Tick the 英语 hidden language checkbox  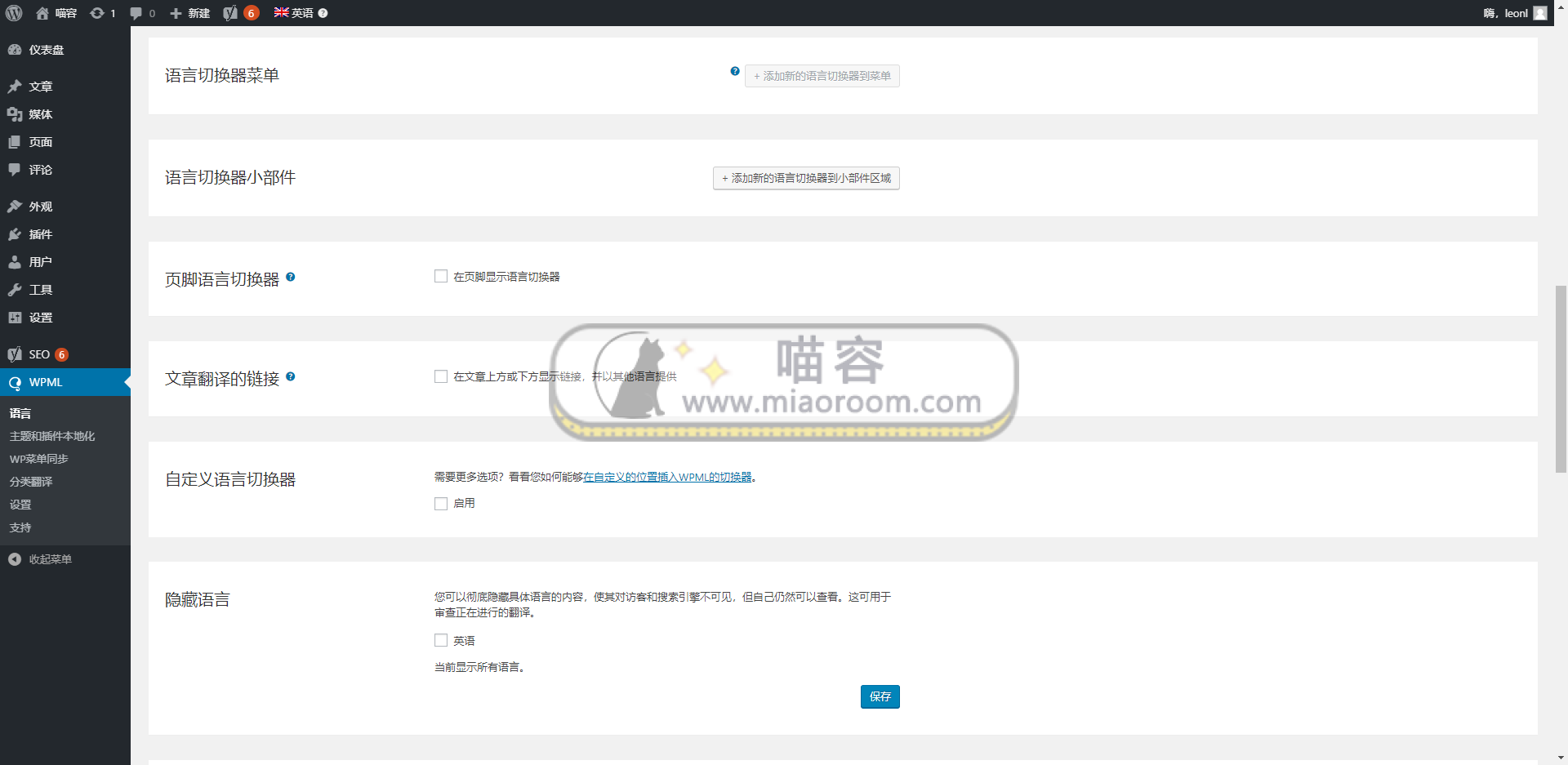(x=441, y=641)
